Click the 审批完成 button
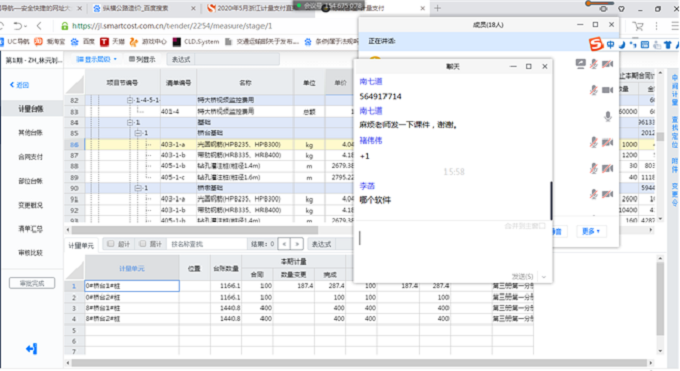This screenshot has width=680, height=371. click(32, 283)
